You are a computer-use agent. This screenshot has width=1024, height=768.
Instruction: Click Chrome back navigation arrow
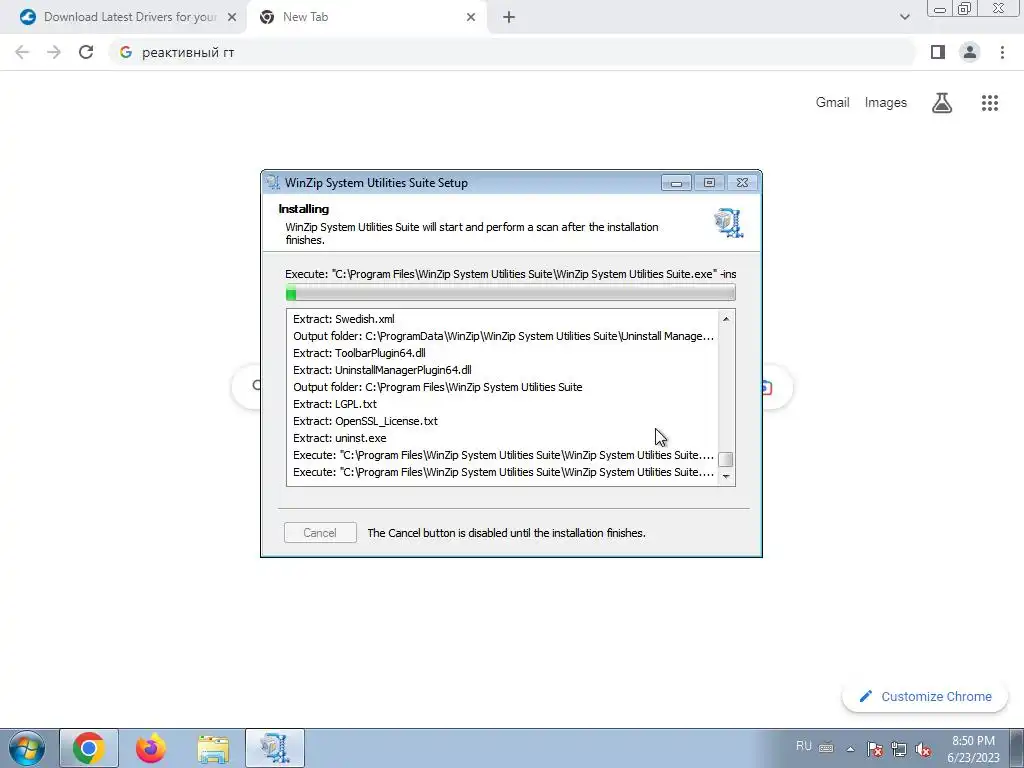[x=22, y=52]
